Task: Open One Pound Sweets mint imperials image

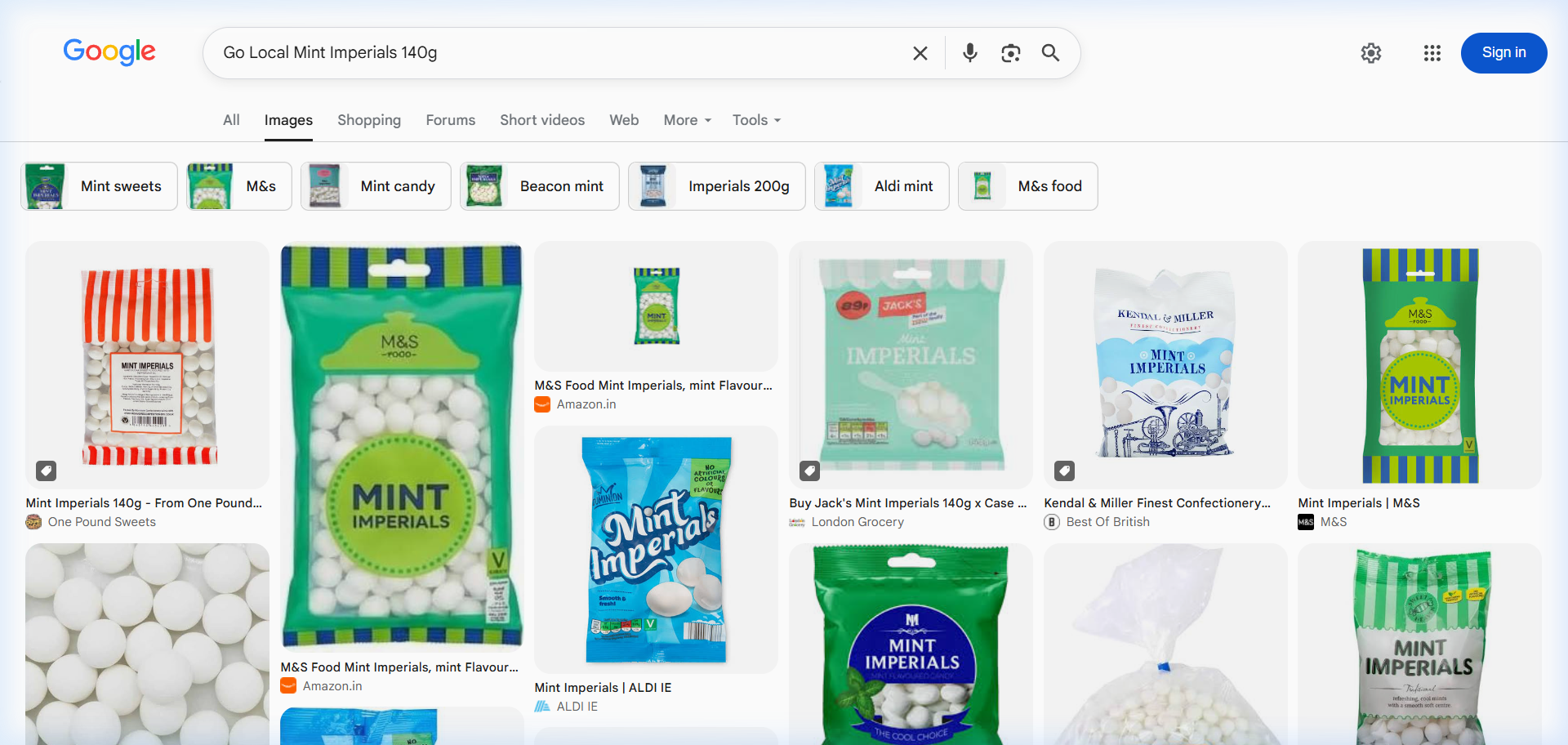Action: click(x=147, y=365)
